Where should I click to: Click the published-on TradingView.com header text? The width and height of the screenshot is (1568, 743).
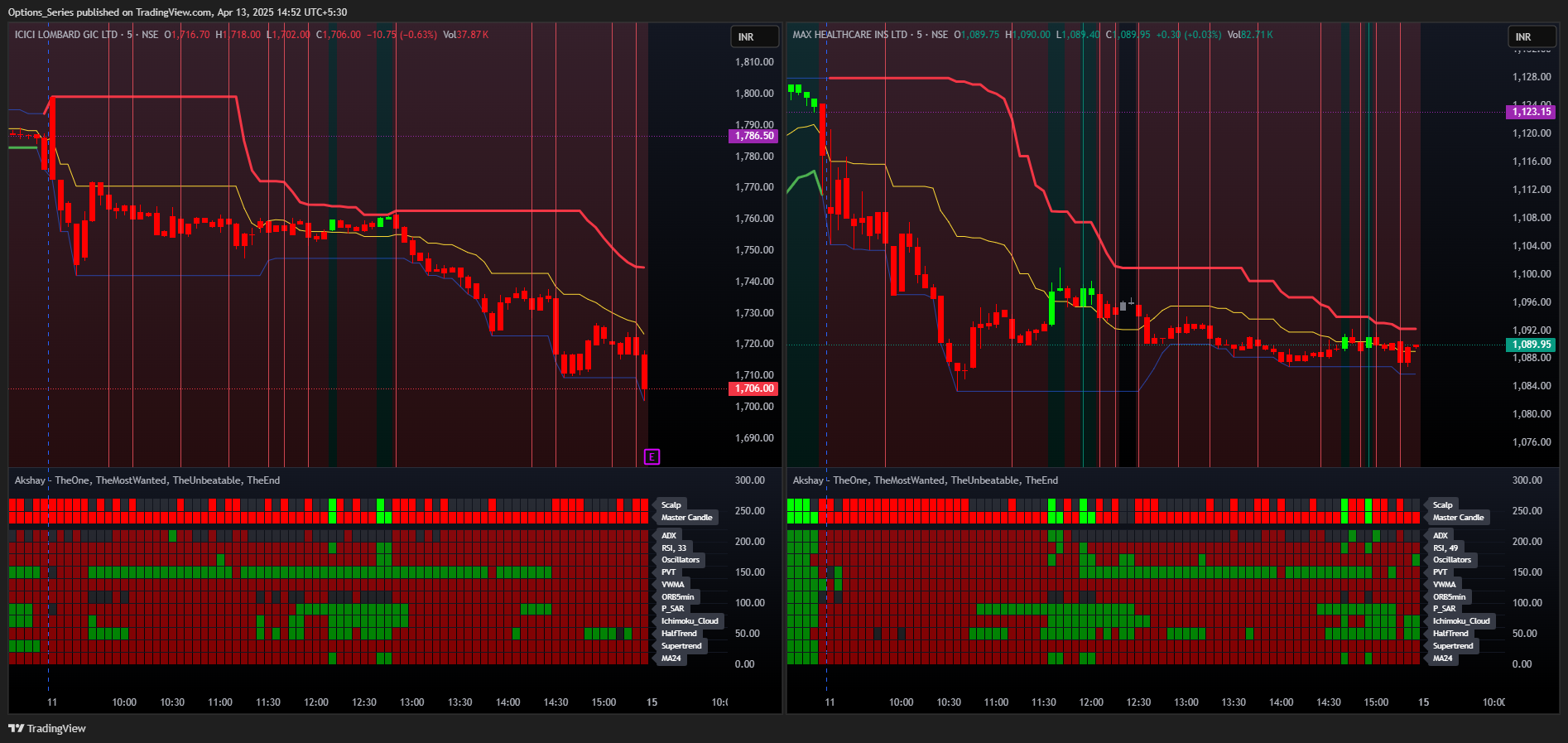[177, 12]
